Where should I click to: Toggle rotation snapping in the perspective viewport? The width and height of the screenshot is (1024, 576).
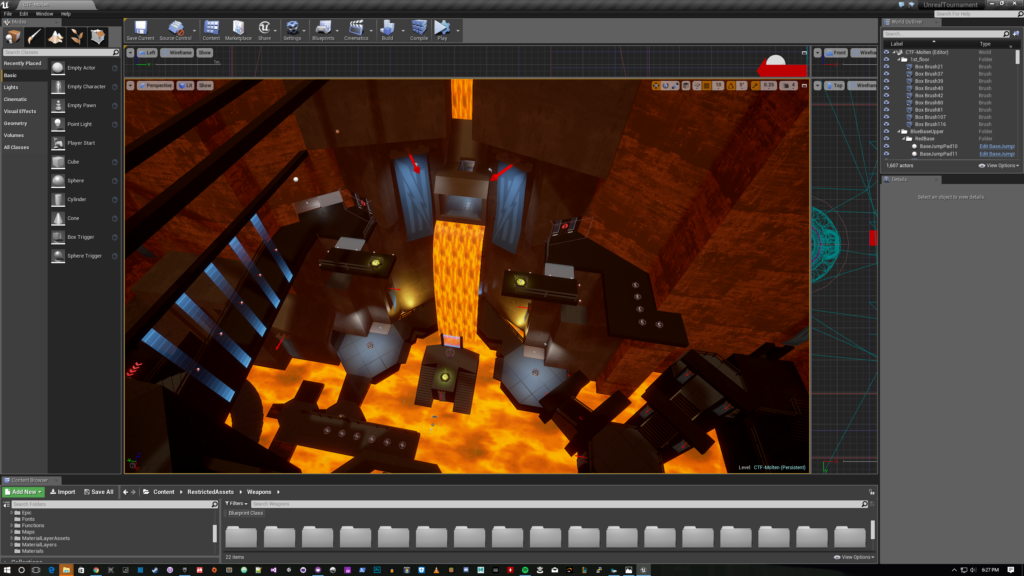coord(731,86)
